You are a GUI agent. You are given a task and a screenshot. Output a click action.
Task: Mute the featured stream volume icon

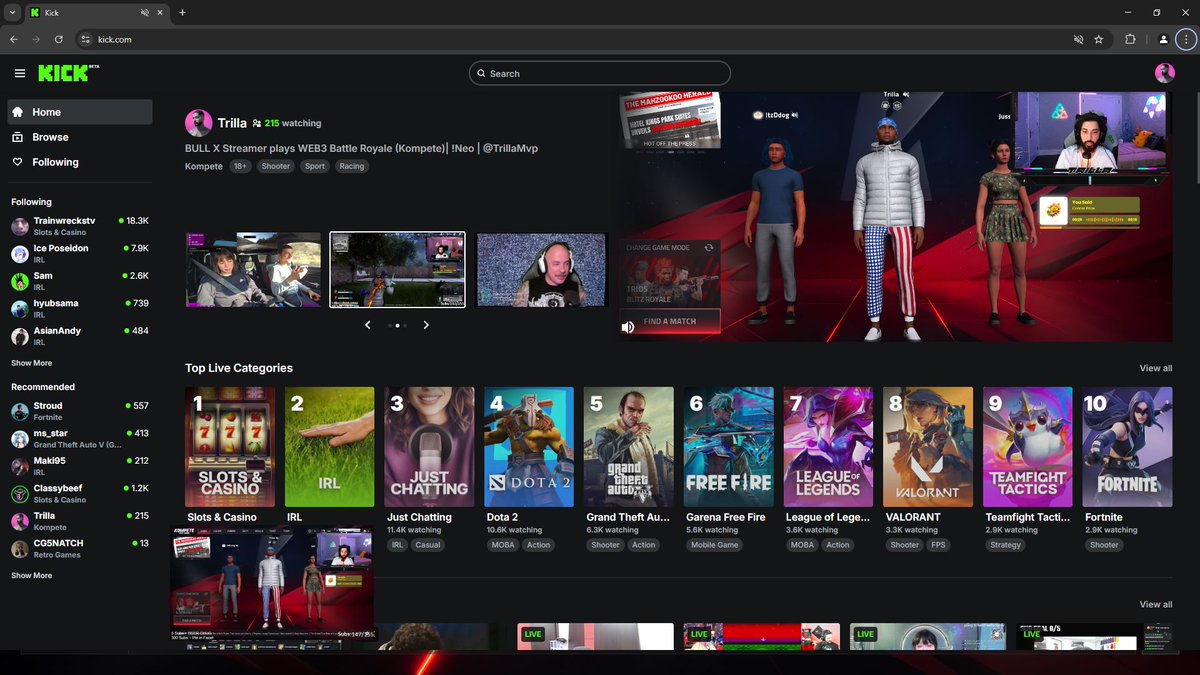point(628,327)
